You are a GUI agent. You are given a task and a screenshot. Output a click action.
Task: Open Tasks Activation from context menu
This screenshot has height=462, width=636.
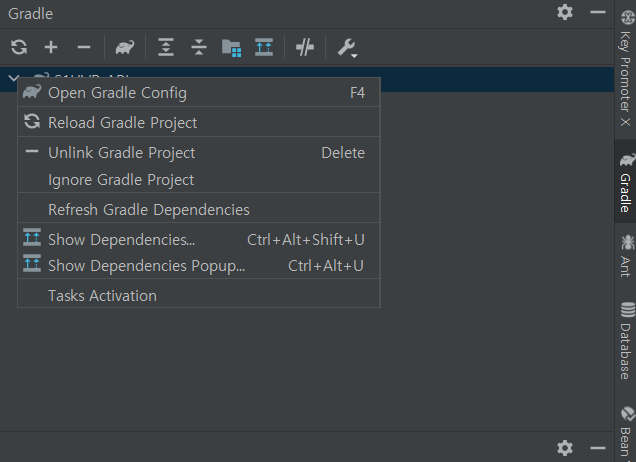[199, 295]
